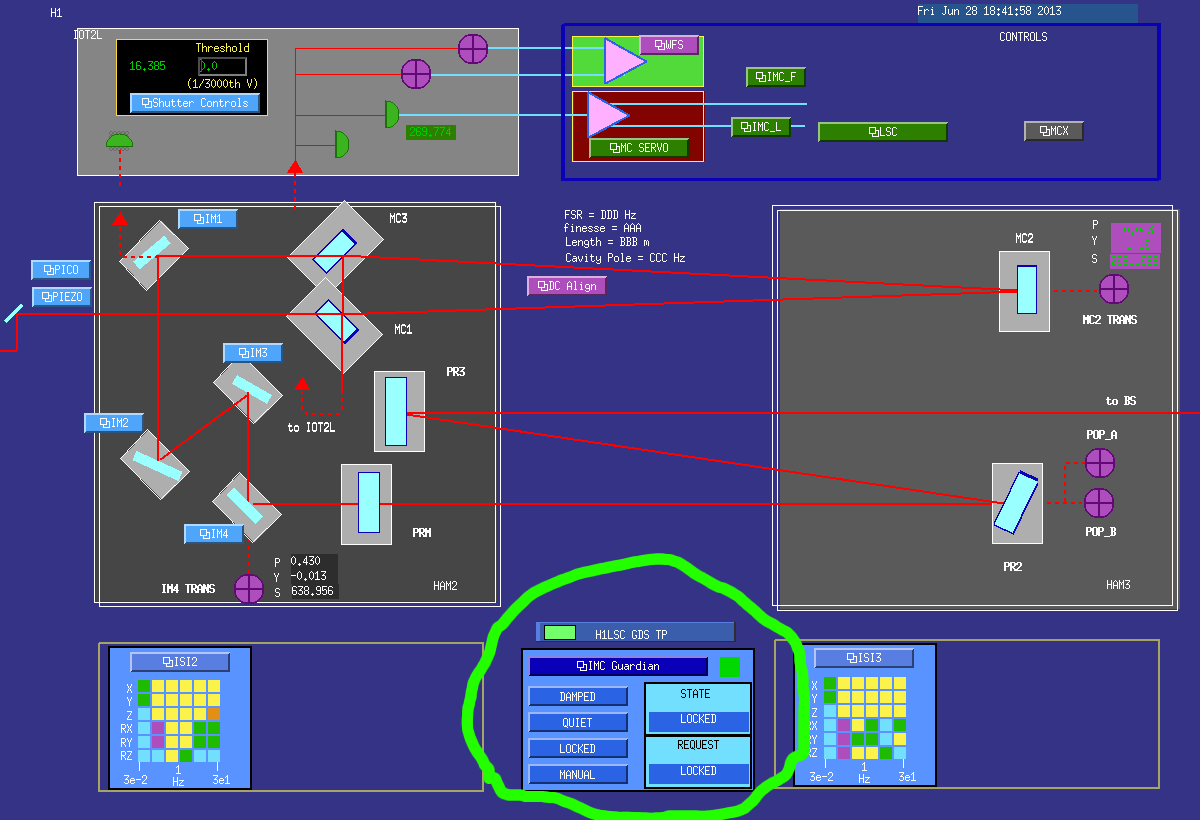Click the POP_A photodiode icon

click(x=1099, y=463)
